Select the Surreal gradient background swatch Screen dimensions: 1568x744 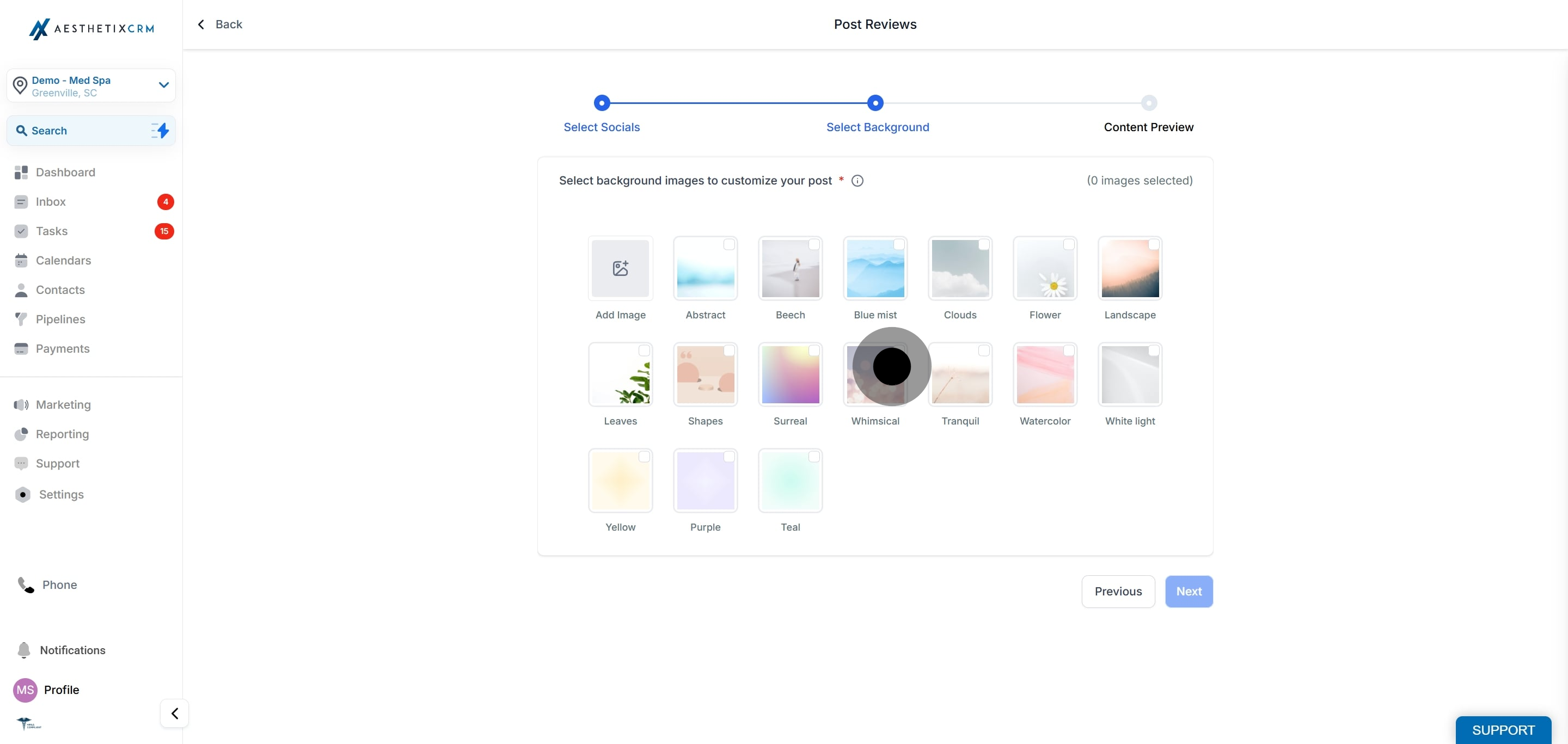pos(790,375)
